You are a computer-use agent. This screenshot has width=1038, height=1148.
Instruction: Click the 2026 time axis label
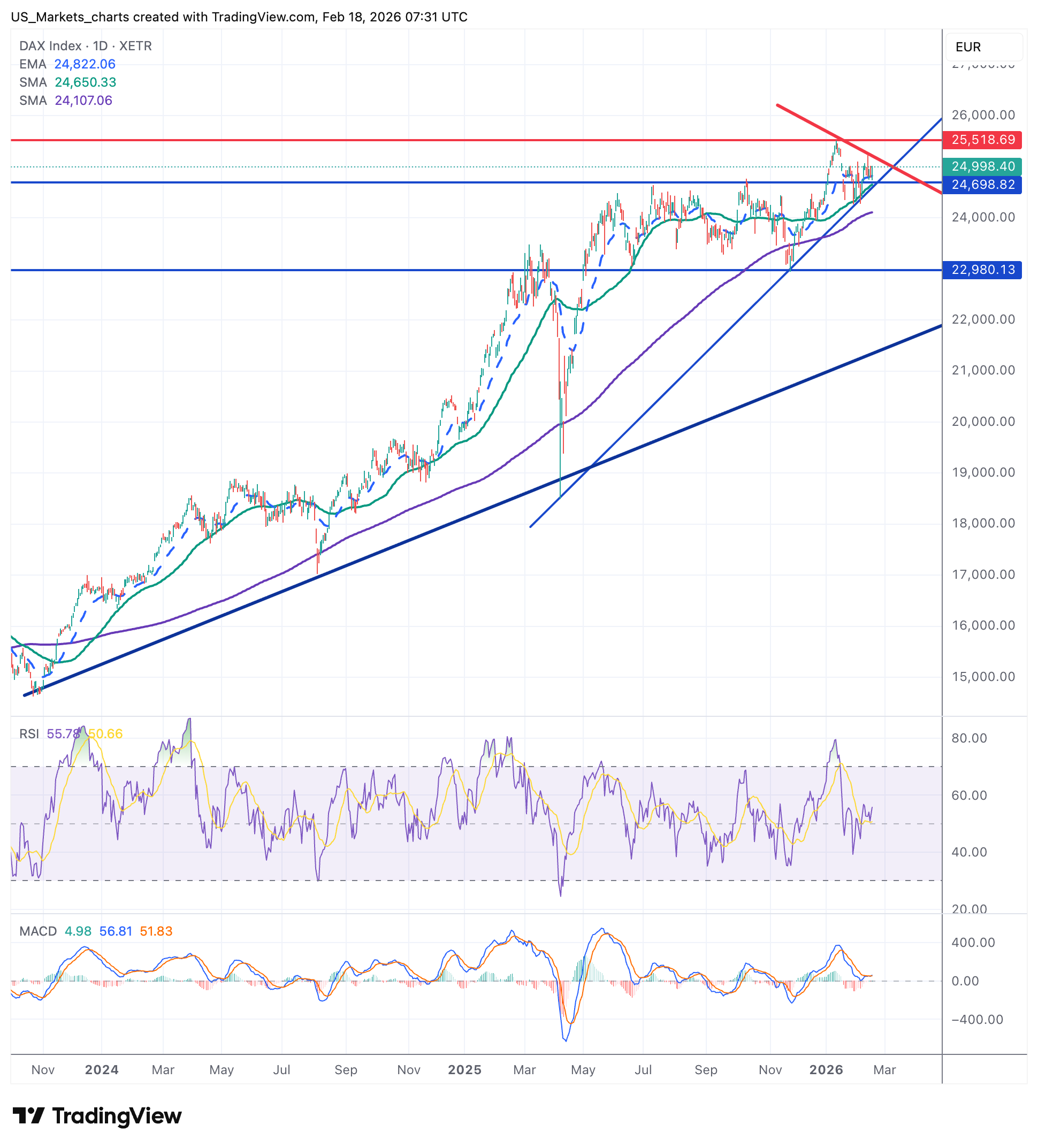tap(826, 1070)
